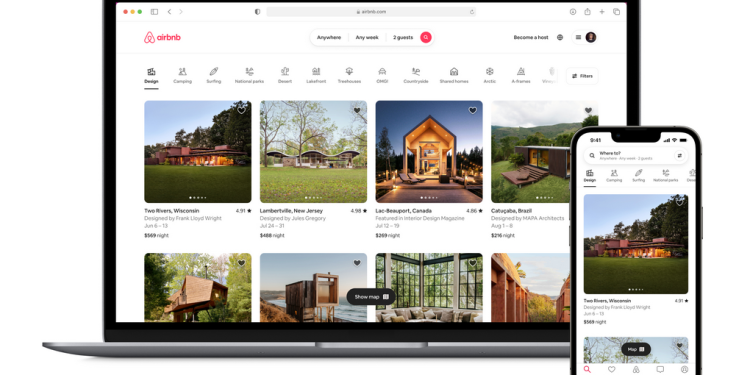Favorite the Two Rivers, Wisconsin listing on laptop
Viewport: 750px width, 375px height.
(x=242, y=110)
